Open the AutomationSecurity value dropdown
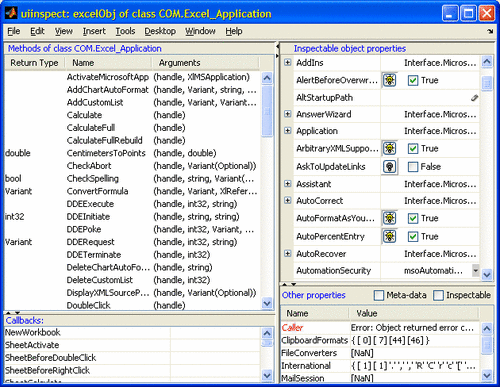Image resolution: width=500 pixels, height=387 pixels. [x=476, y=270]
